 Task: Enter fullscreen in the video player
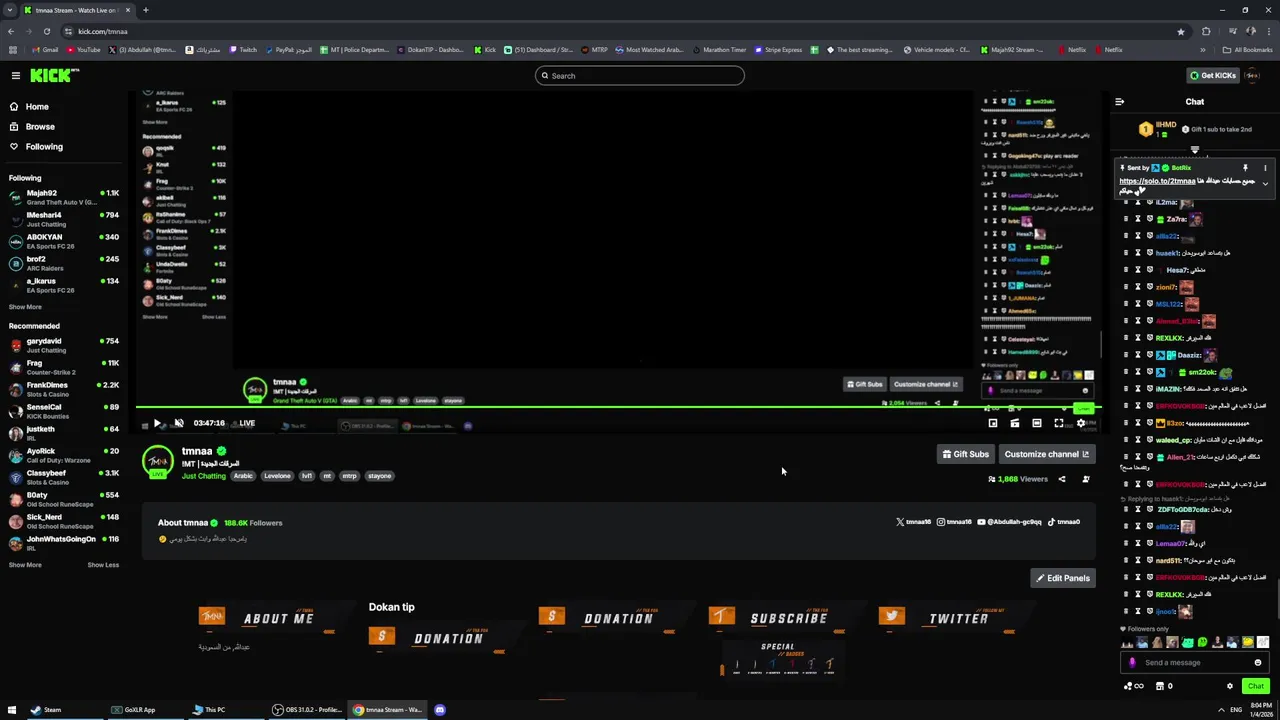tap(1059, 423)
